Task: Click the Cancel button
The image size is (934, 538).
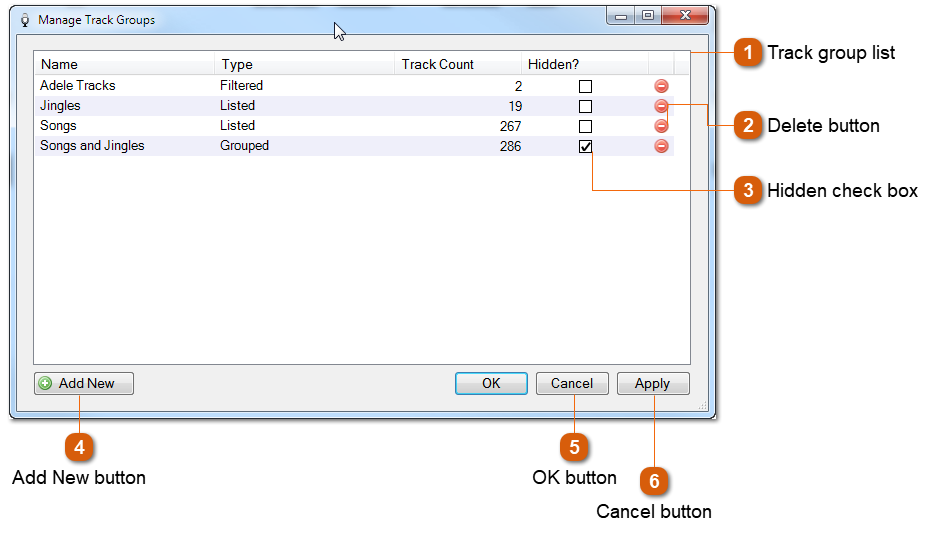Action: click(572, 384)
